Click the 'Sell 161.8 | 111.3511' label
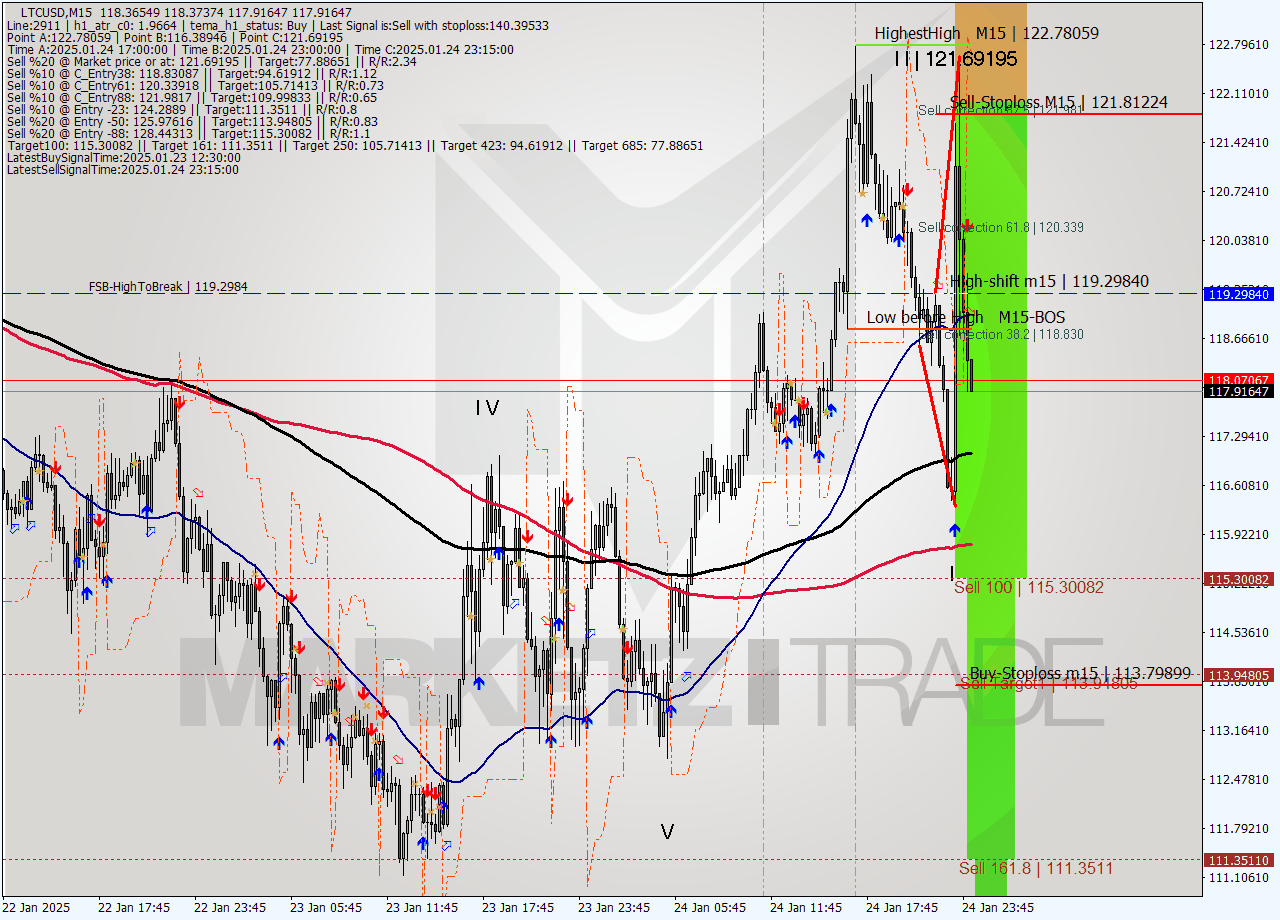 point(1035,868)
